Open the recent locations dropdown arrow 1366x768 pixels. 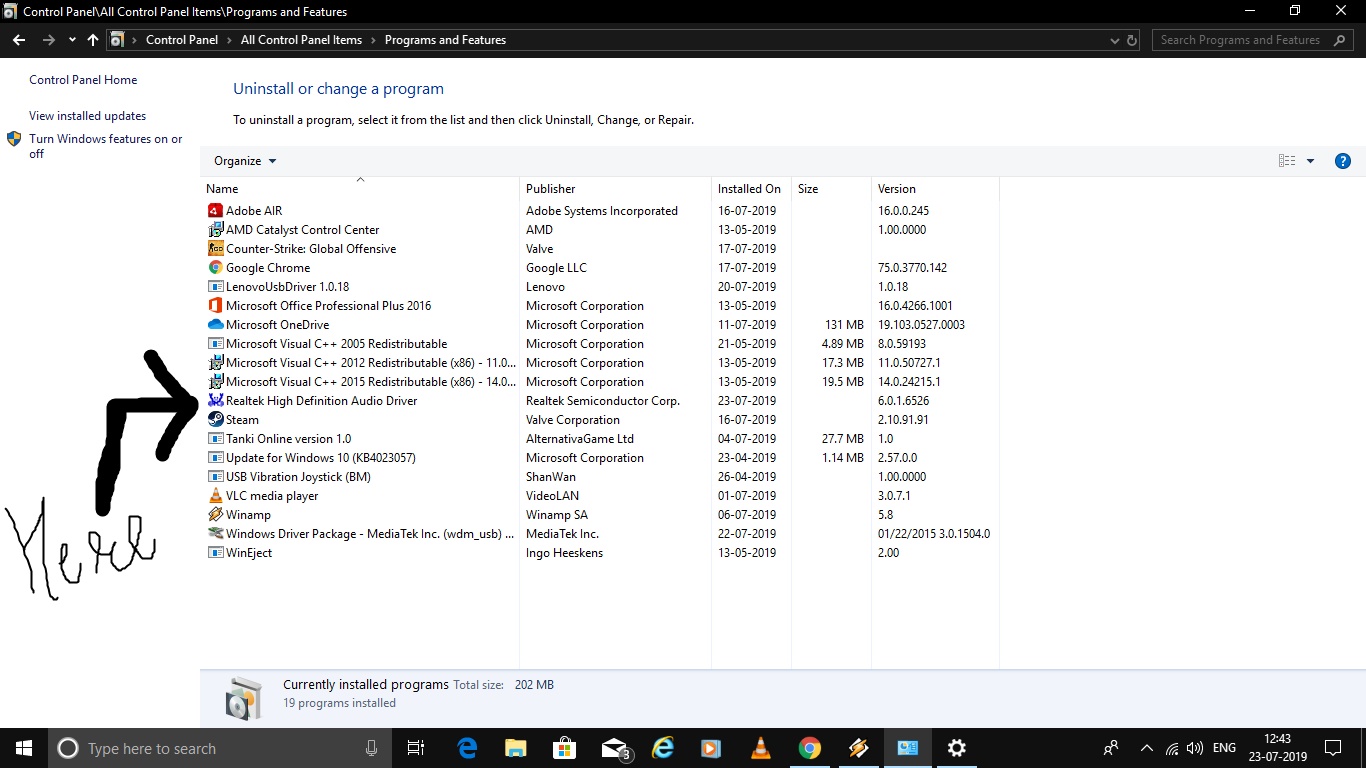[x=72, y=40]
